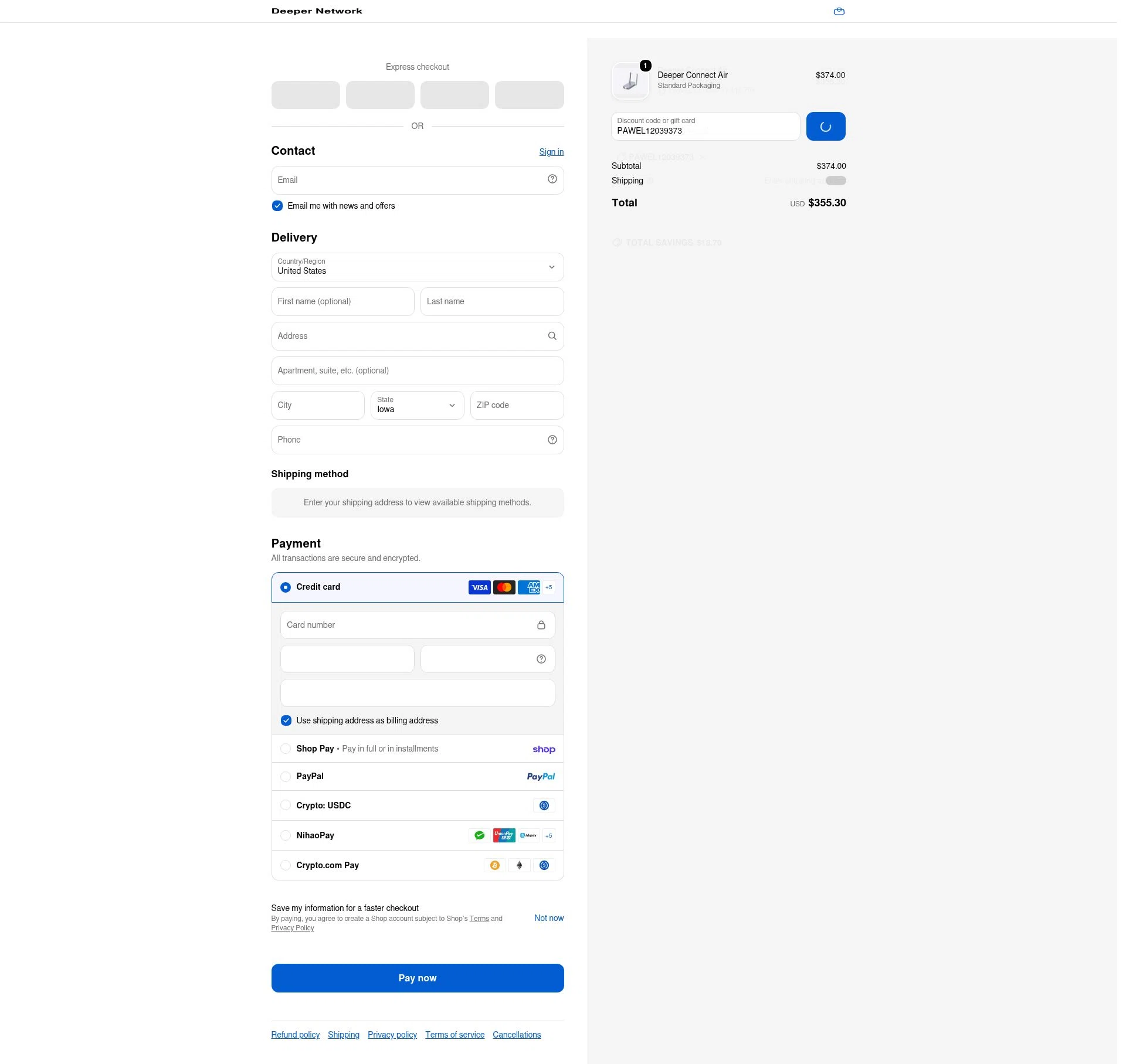
Task: Click Not now for saving information
Action: (549, 918)
